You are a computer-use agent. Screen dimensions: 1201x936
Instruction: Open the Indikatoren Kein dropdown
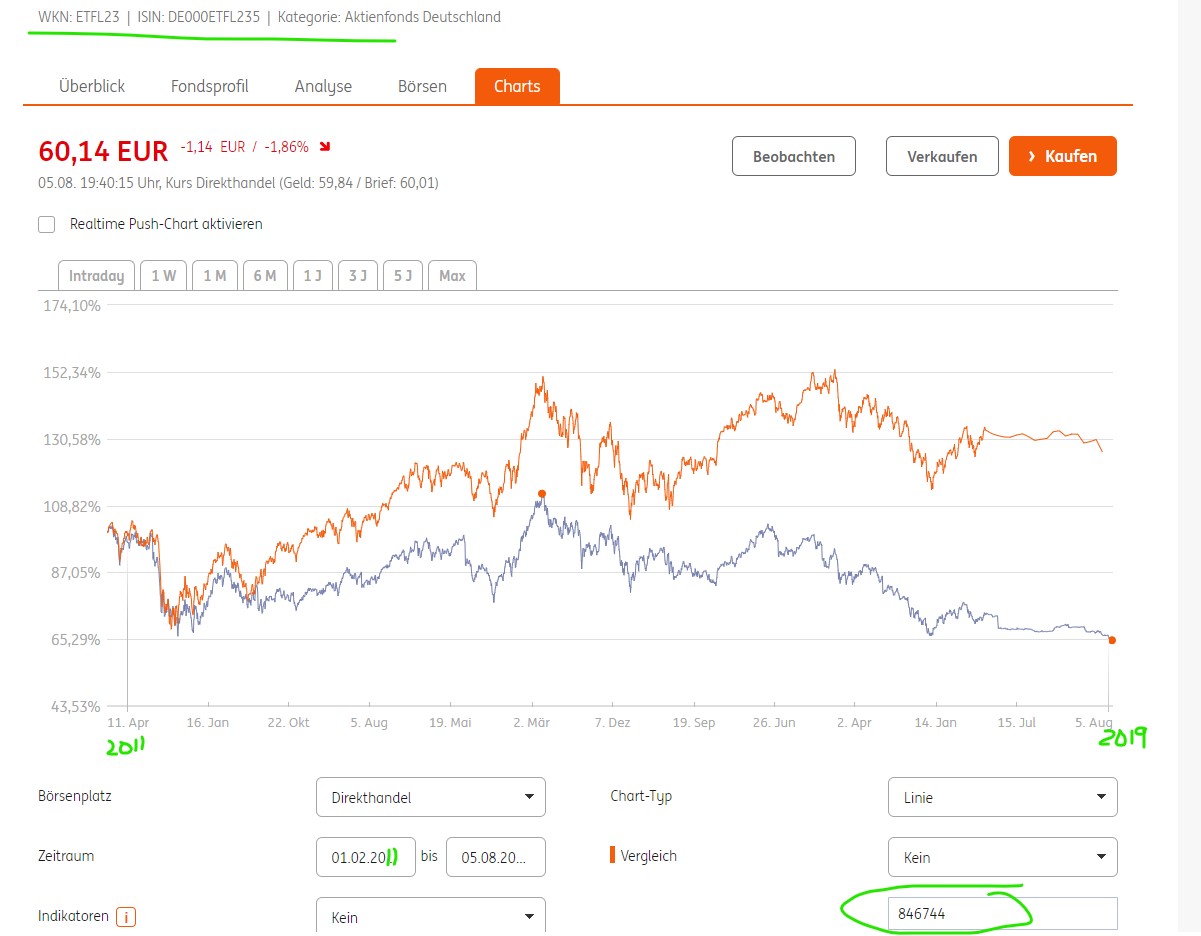click(x=430, y=916)
